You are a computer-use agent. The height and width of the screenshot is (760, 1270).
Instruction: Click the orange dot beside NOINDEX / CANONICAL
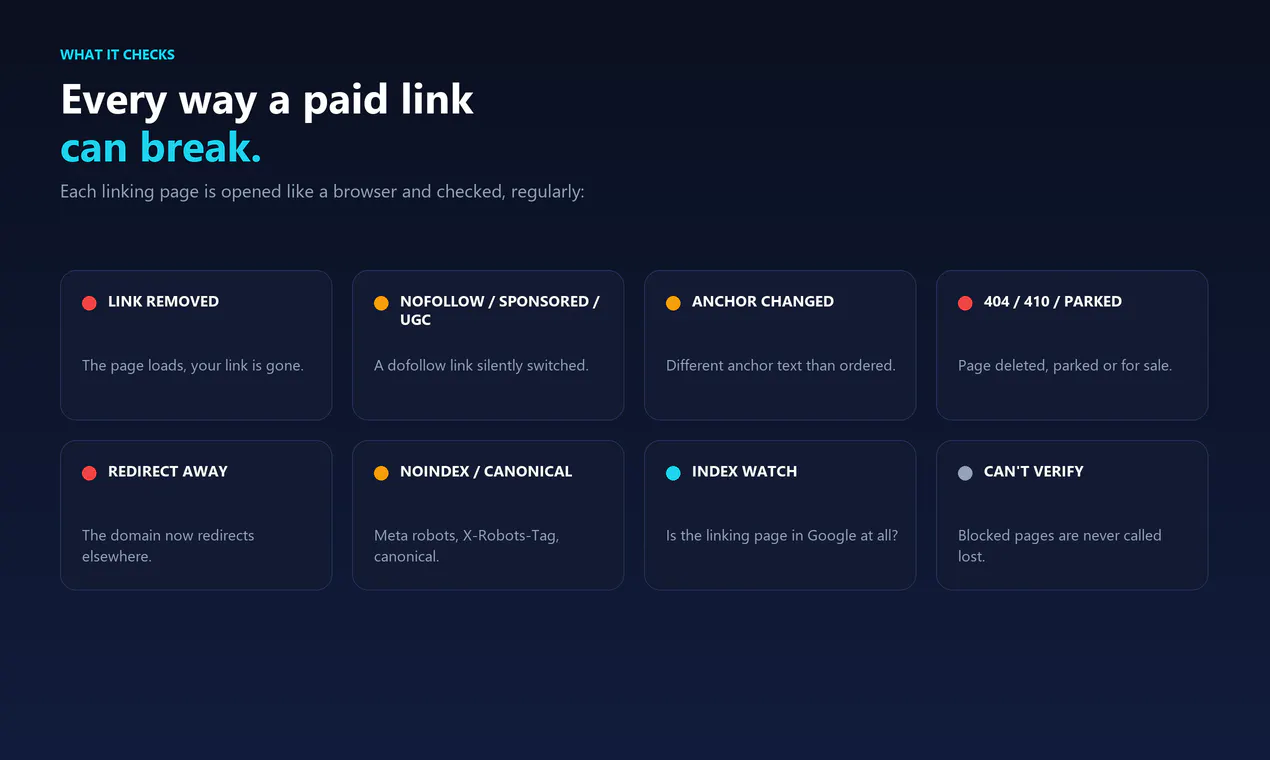click(381, 473)
